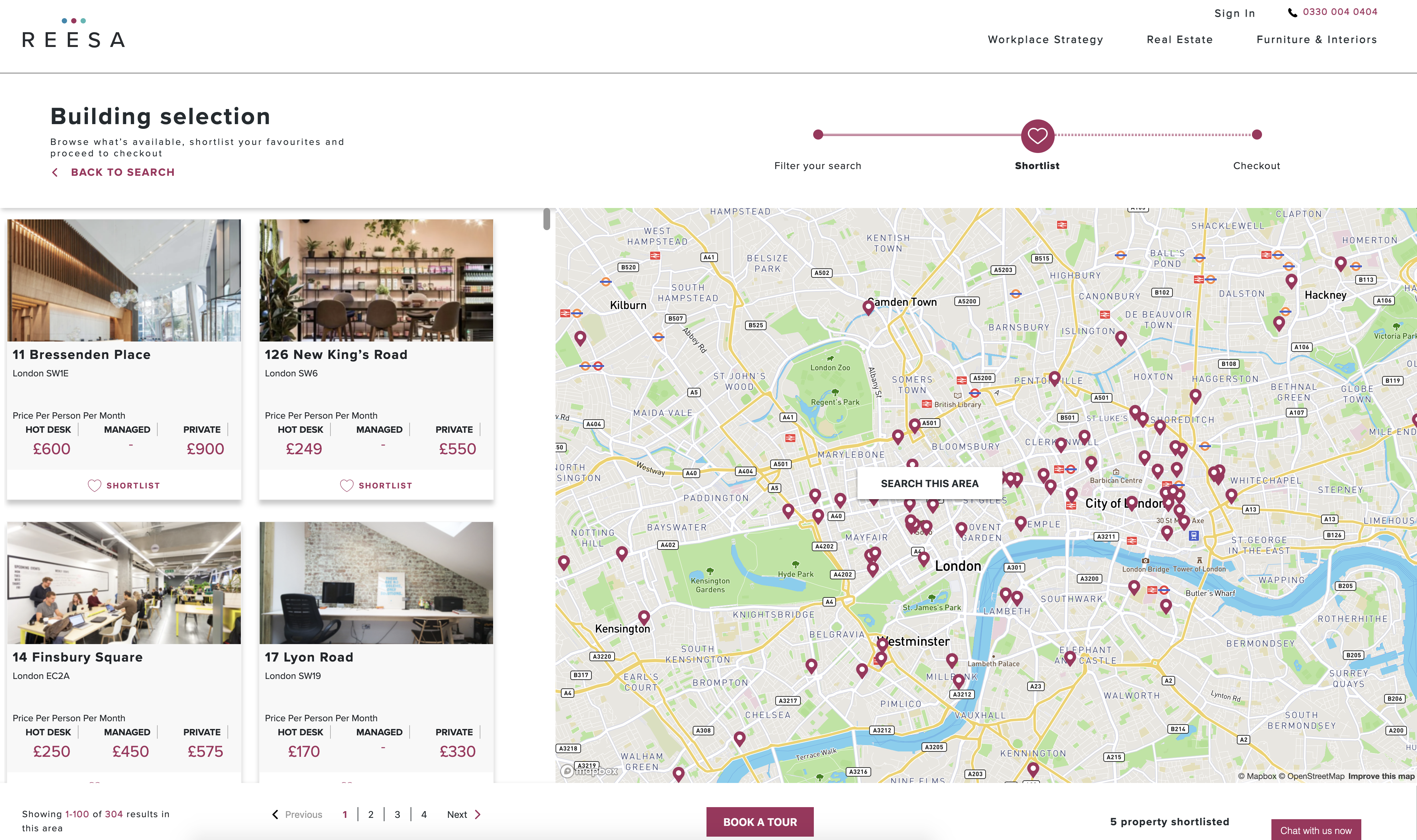The height and width of the screenshot is (840, 1417).
Task: Click Back to Search link
Action: pos(123,172)
